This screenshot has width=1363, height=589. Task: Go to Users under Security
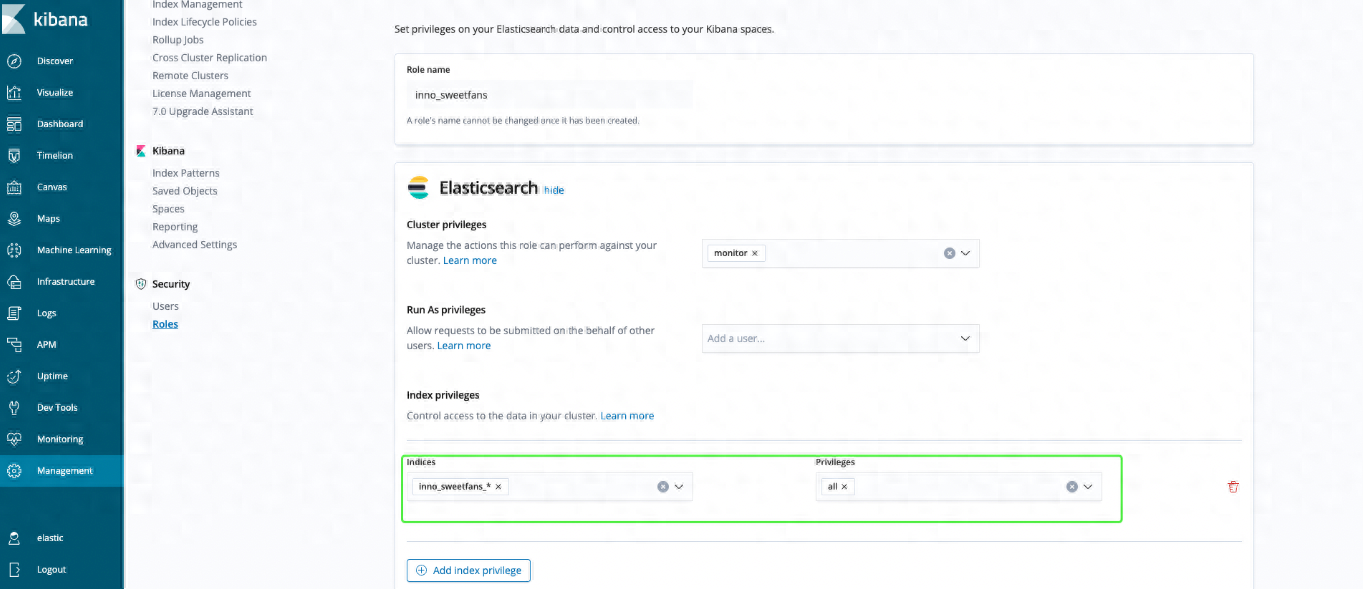[x=166, y=306]
